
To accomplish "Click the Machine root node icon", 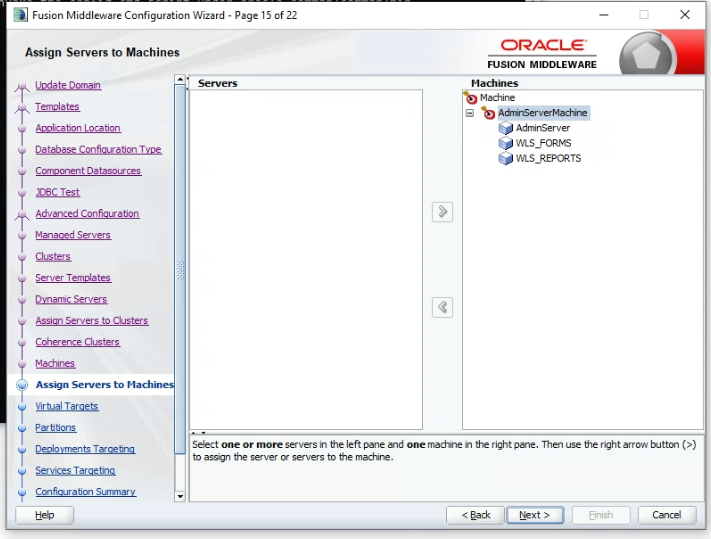I will [471, 97].
